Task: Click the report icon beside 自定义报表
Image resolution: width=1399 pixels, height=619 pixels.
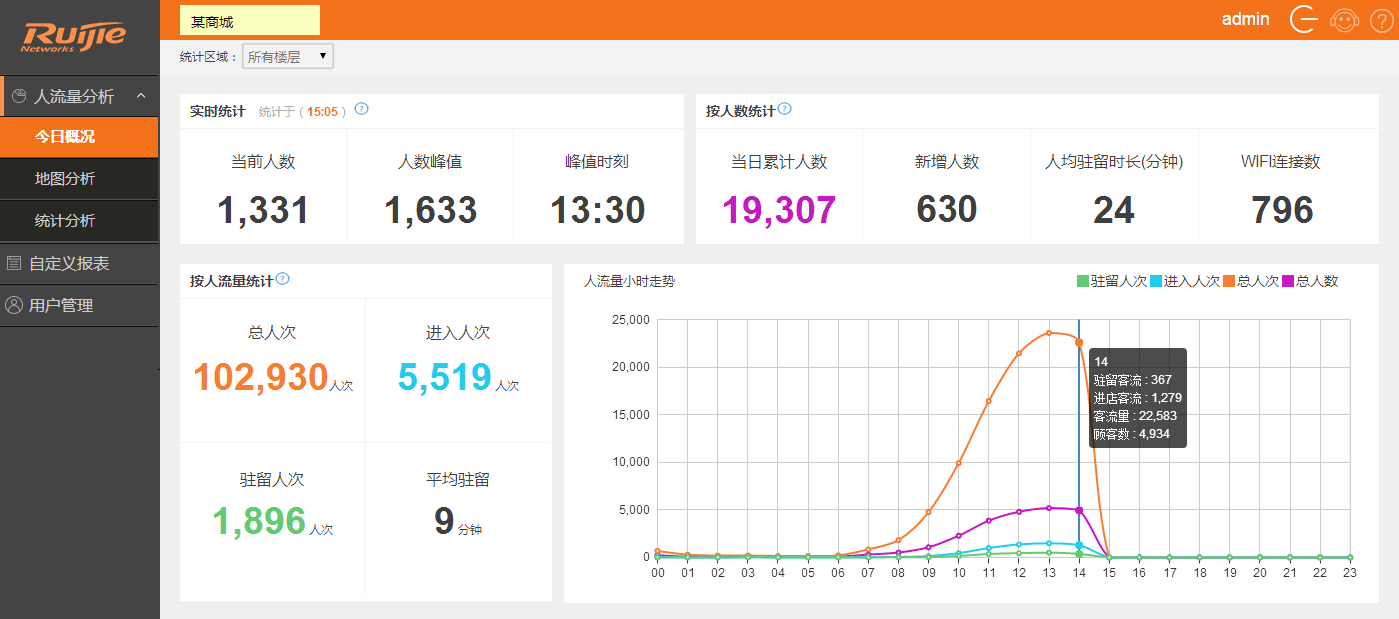Action: pos(14,264)
